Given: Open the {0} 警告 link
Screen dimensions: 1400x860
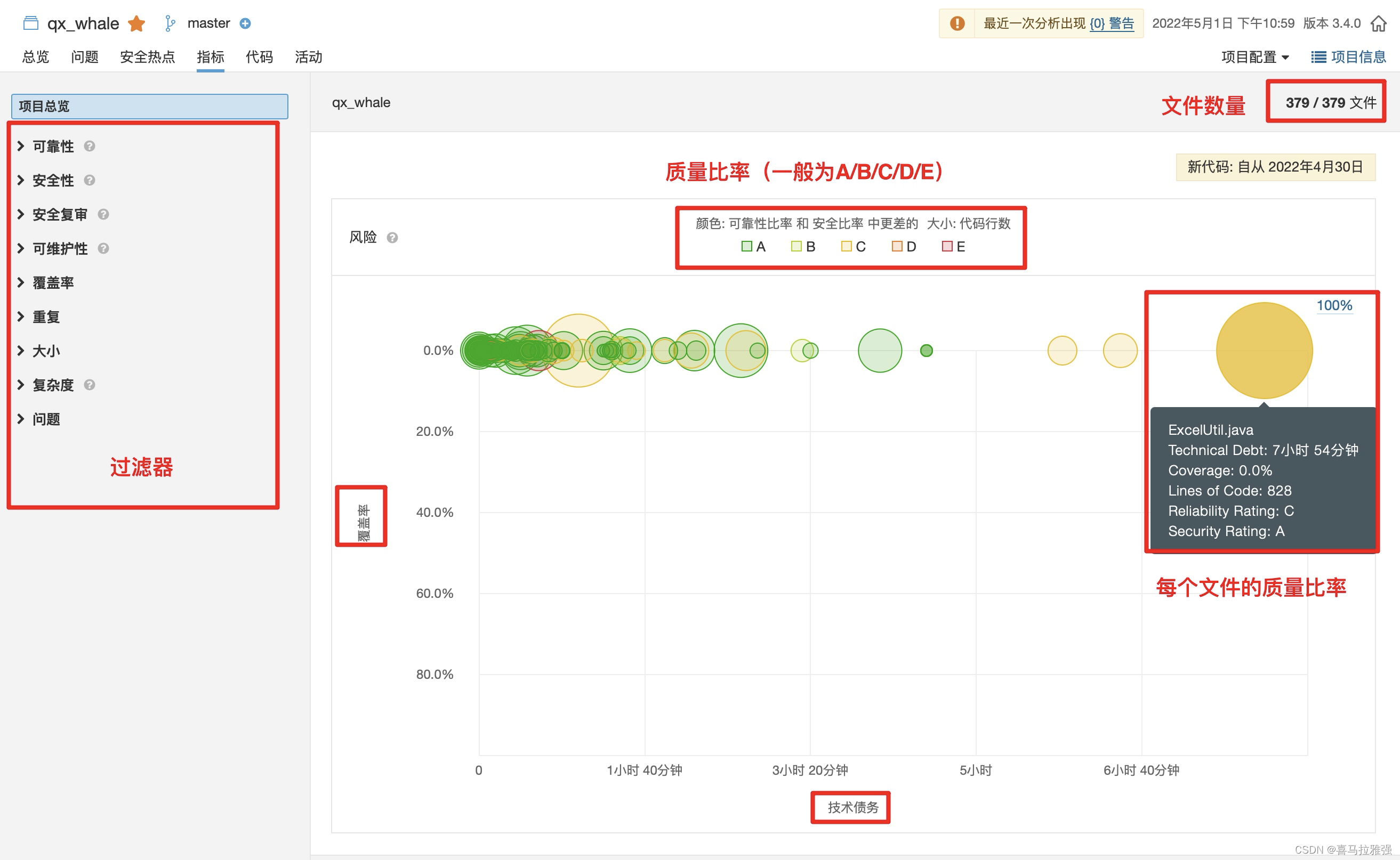Looking at the screenshot, I should pos(1112,23).
